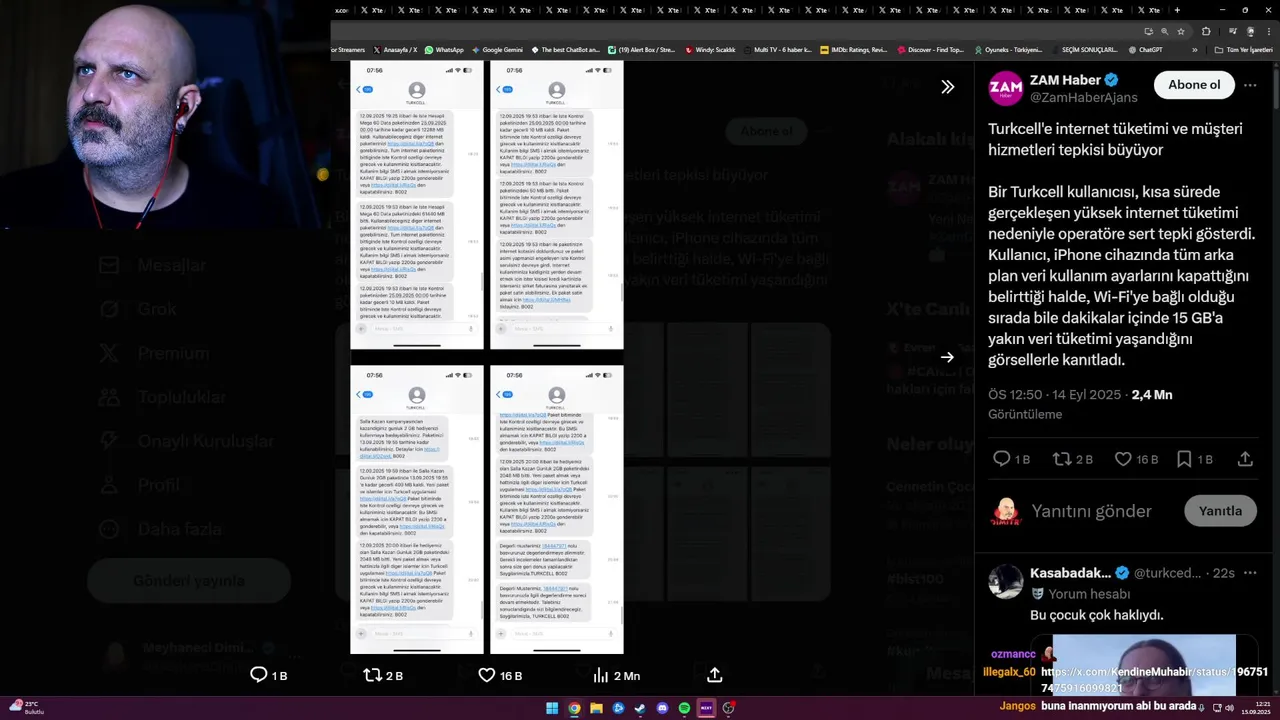1280x720 pixels.
Task: Retweet icon under the image viewer
Action: [x=382, y=675]
